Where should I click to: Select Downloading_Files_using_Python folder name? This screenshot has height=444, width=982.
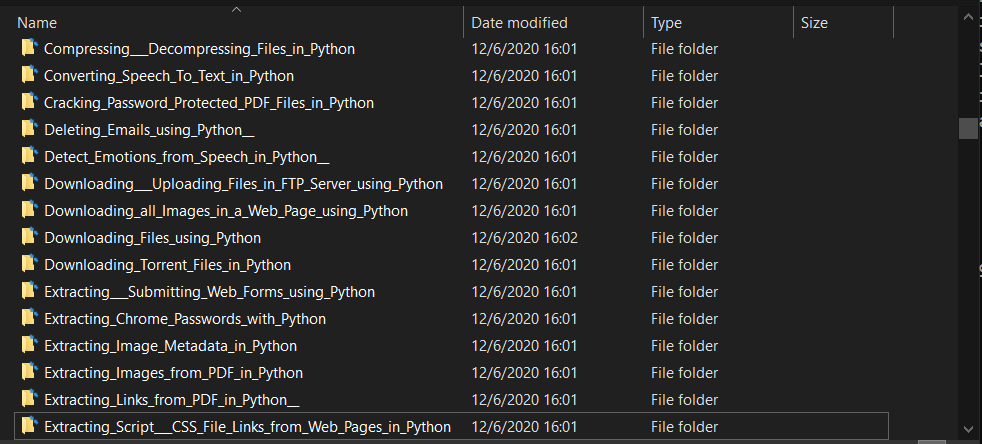(x=152, y=238)
